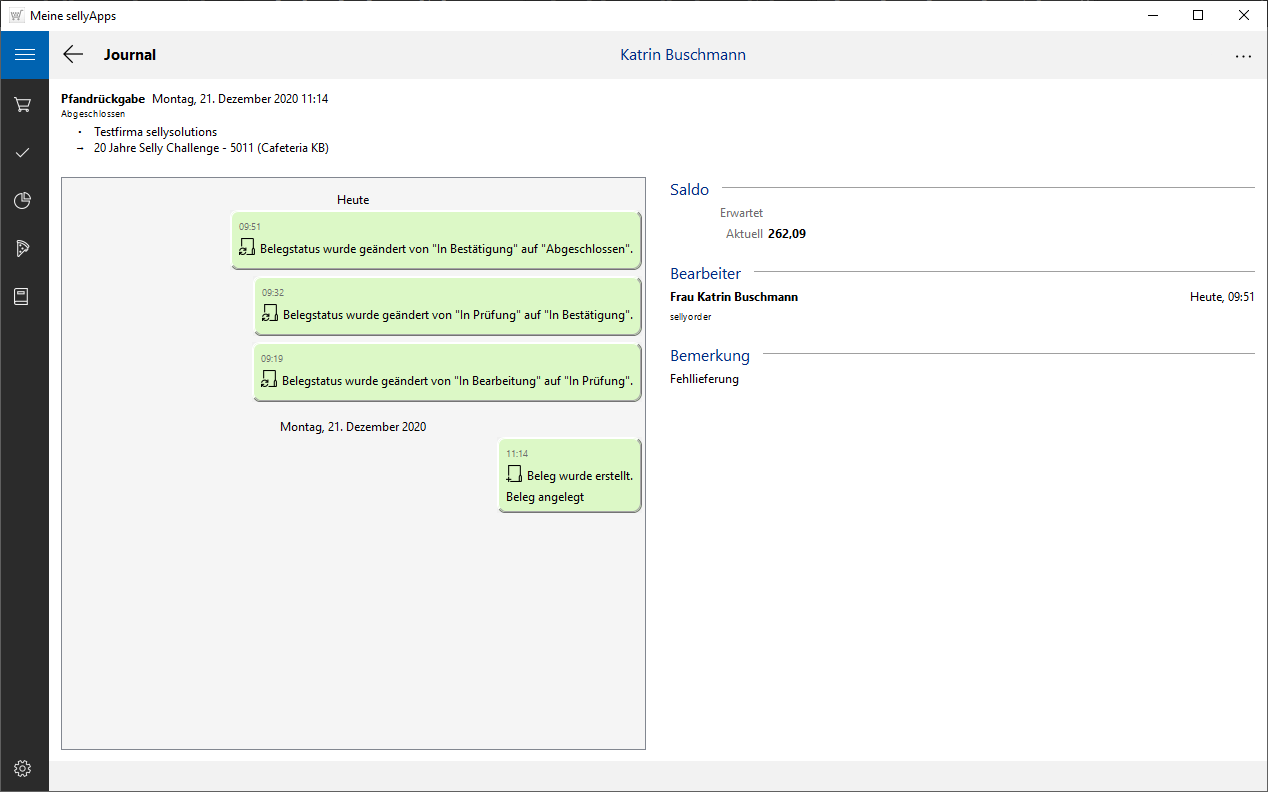The width and height of the screenshot is (1268, 792).
Task: Click the Saldo section header
Action: coord(689,190)
